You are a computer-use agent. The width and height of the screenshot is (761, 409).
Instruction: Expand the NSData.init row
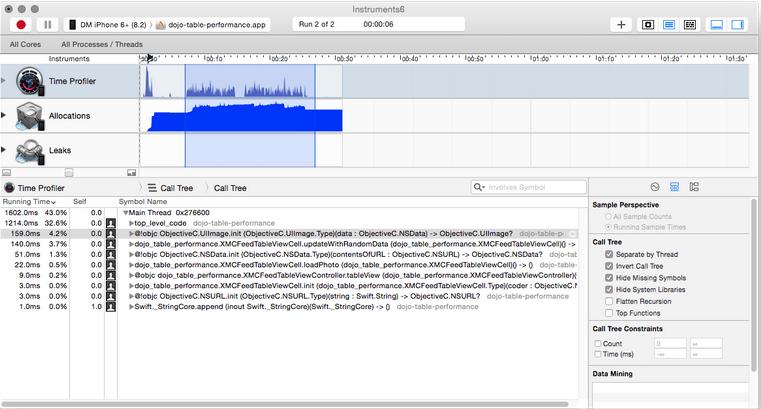tap(131, 254)
